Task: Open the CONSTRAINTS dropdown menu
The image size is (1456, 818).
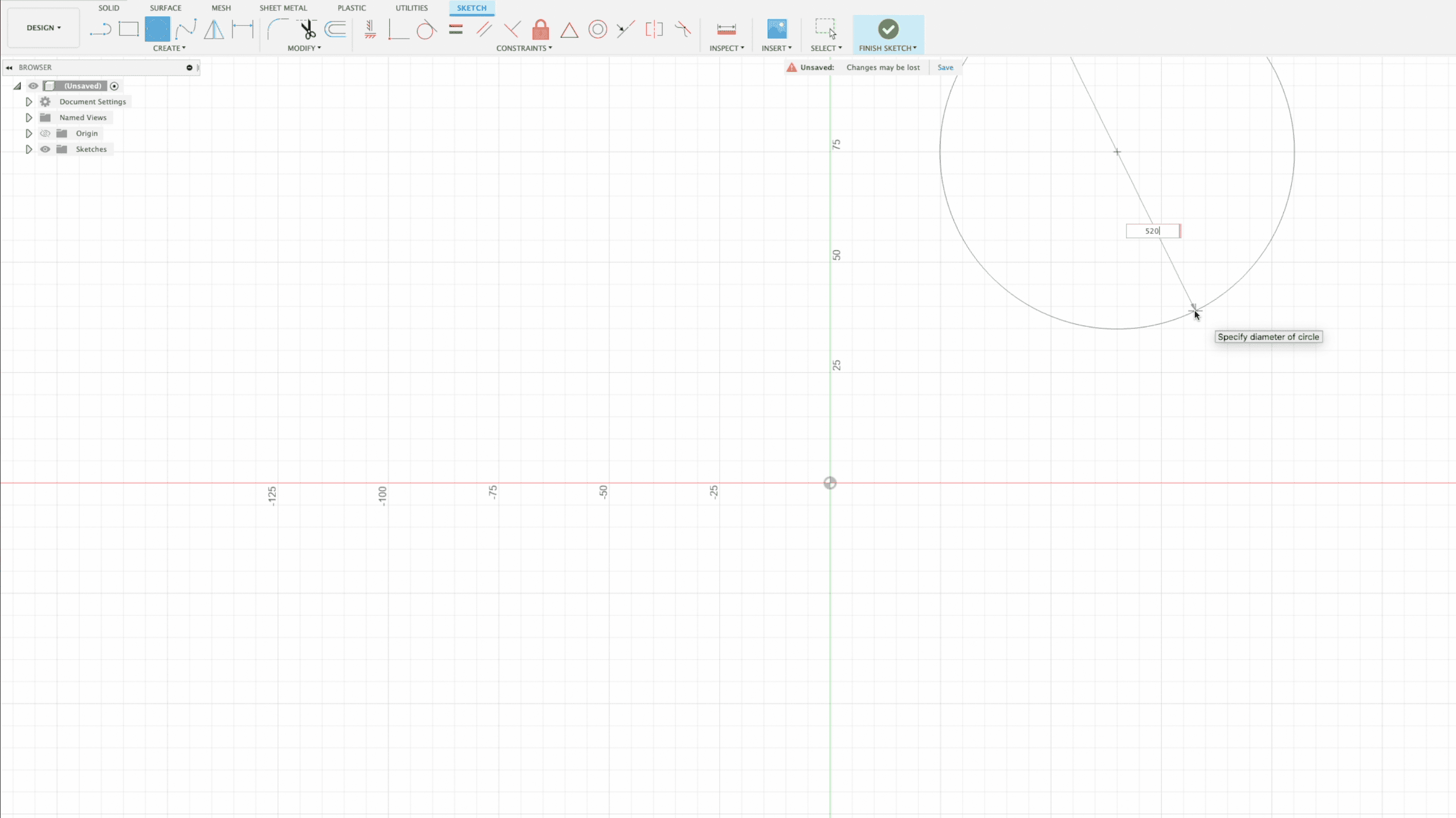Action: click(x=524, y=48)
